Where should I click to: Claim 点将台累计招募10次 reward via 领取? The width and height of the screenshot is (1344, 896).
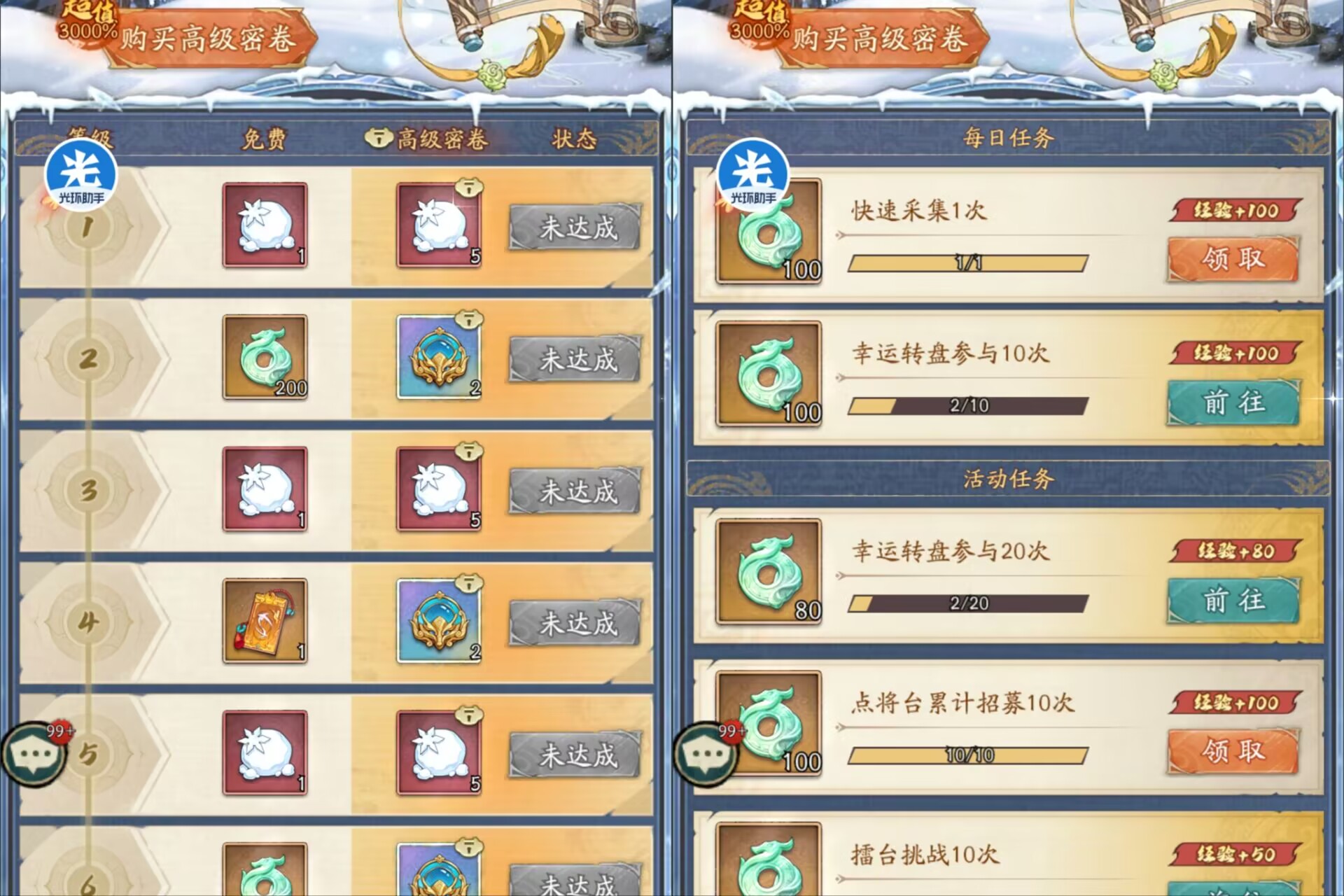pyautogui.click(x=1233, y=751)
